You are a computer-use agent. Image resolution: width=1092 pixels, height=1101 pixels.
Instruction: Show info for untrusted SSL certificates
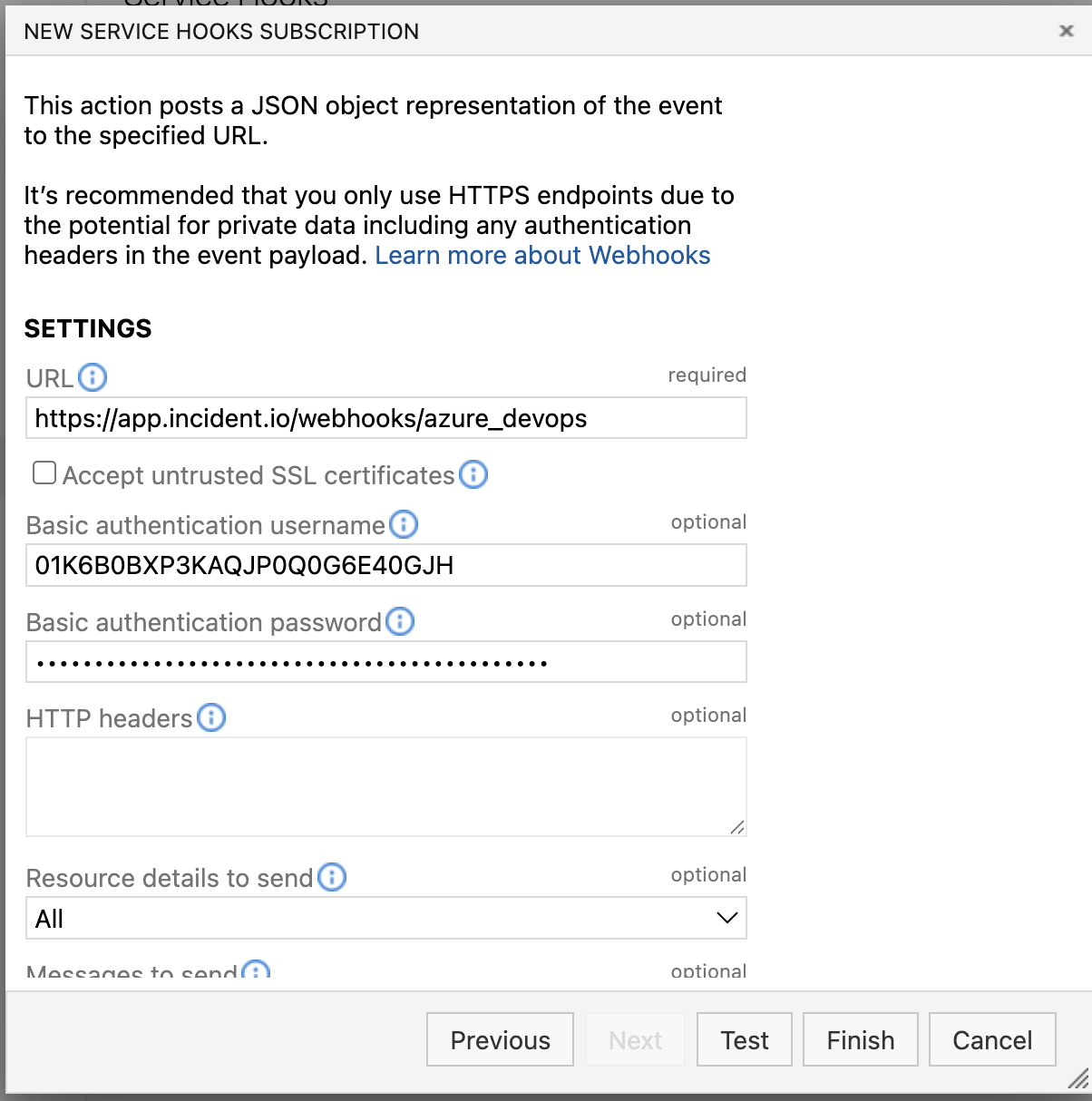tap(473, 474)
